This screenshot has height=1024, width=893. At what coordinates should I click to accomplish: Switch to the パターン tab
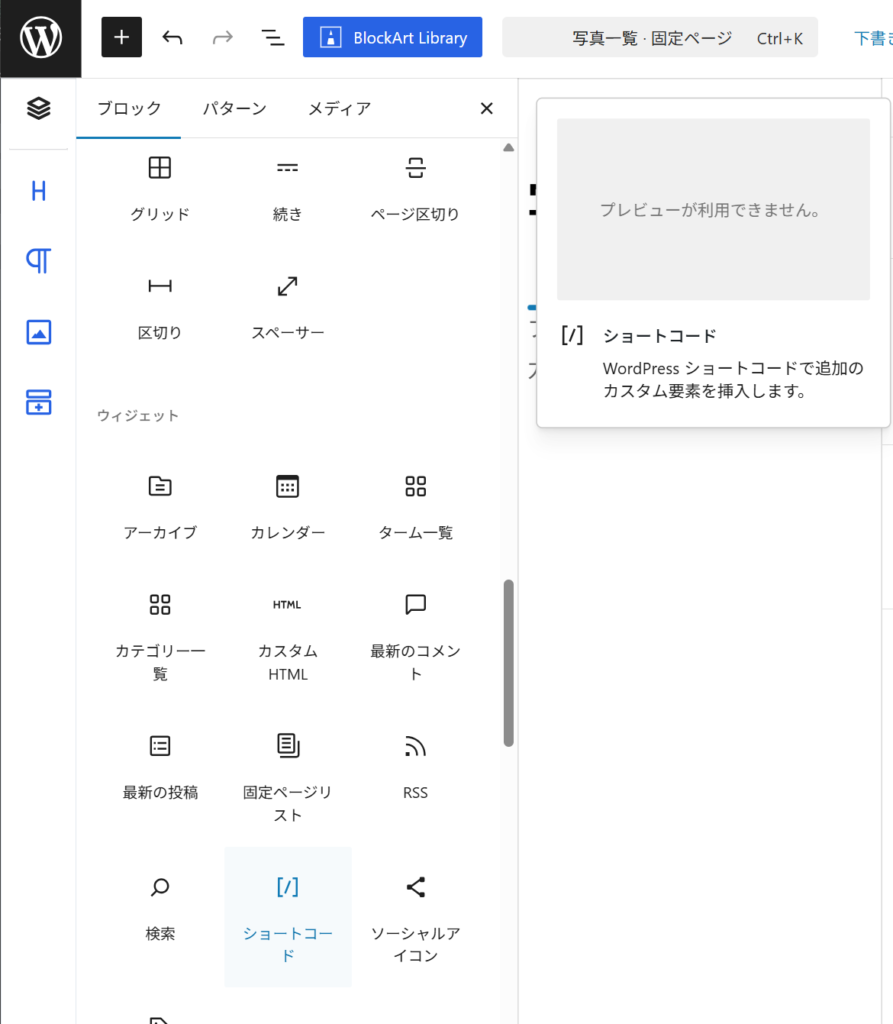235,108
